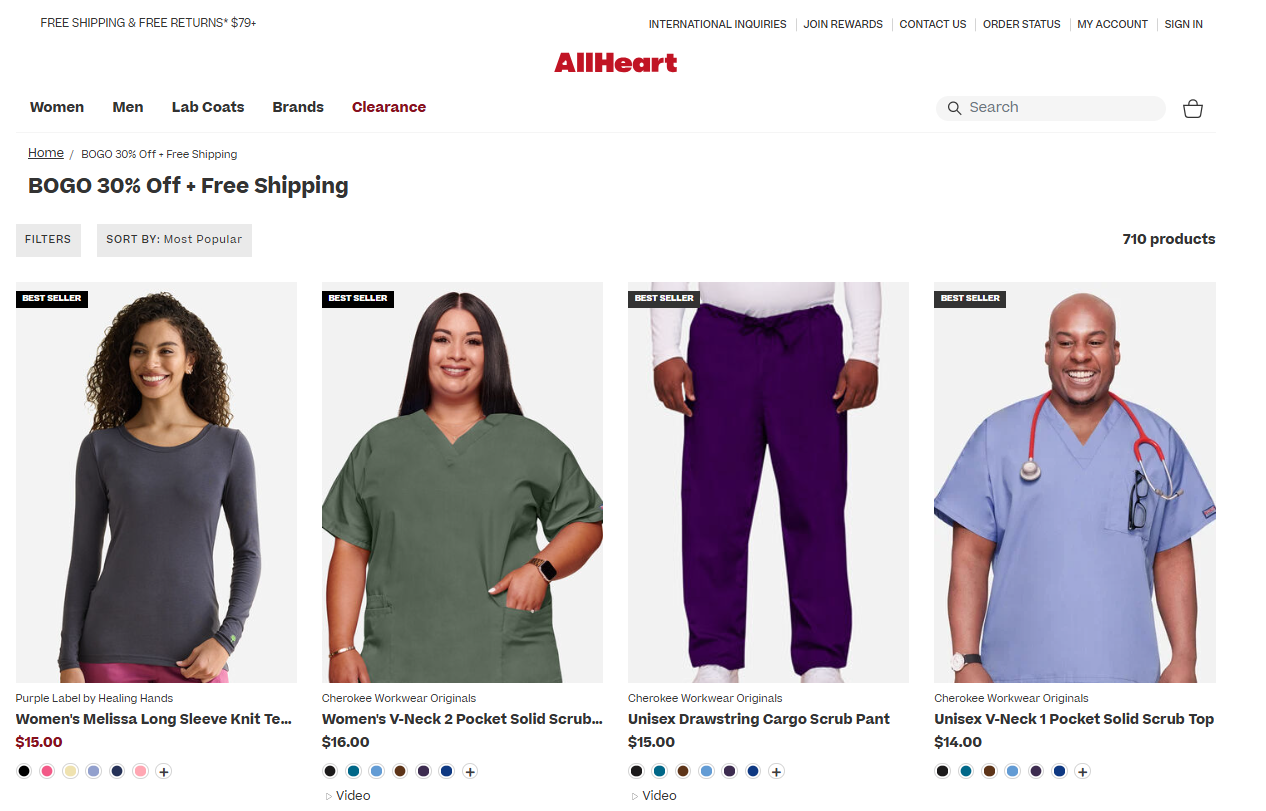This screenshot has height=811, width=1266.
Task: Show more colors for Women's V-Neck Scrub
Action: 470,771
